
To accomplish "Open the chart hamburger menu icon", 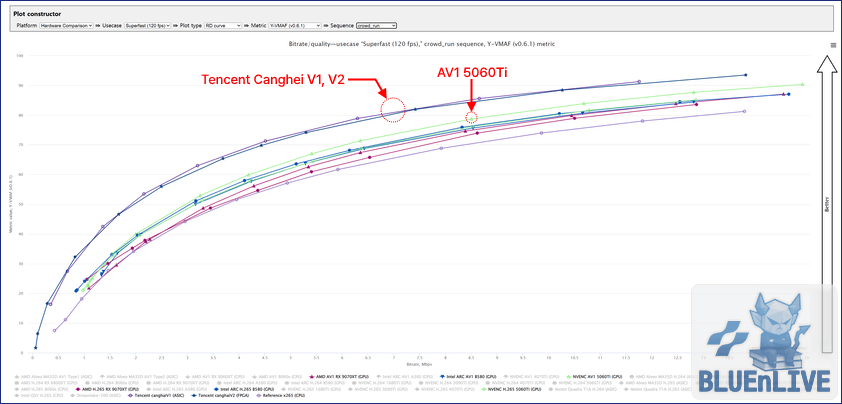I will tap(833, 46).
